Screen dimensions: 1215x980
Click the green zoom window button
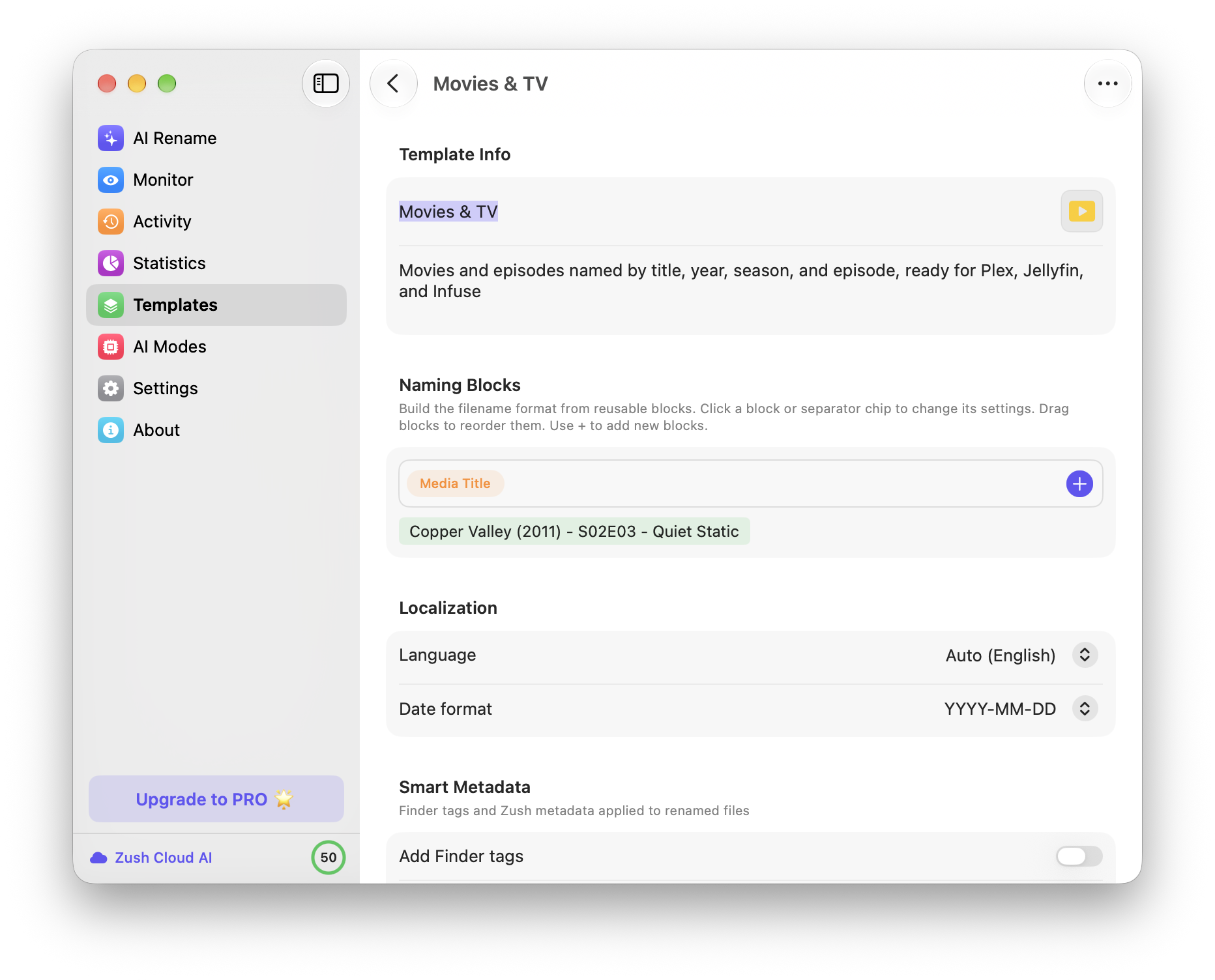(x=167, y=83)
